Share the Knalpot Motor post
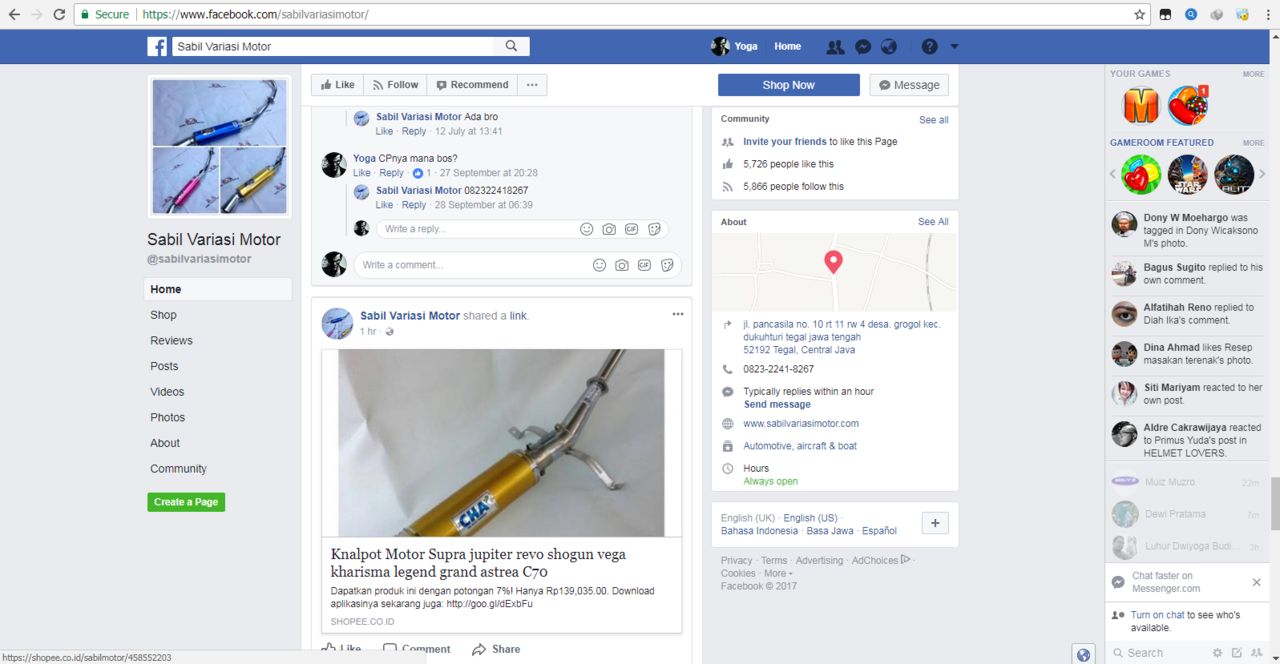This screenshot has width=1280, height=664. point(496,649)
